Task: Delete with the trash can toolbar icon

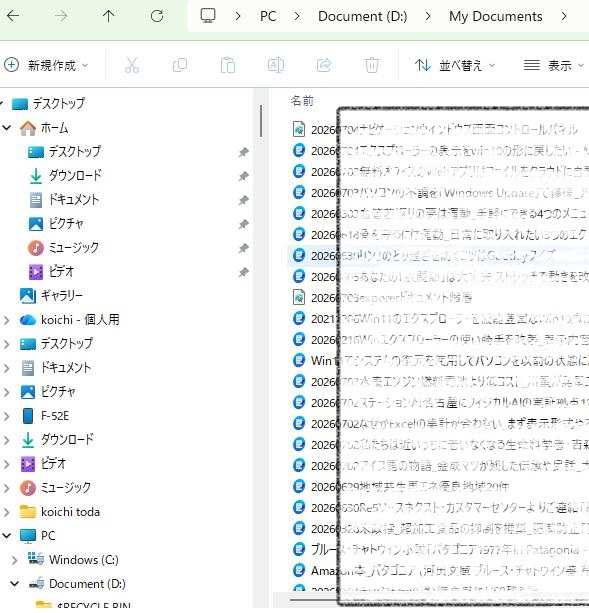Action: (x=372, y=65)
